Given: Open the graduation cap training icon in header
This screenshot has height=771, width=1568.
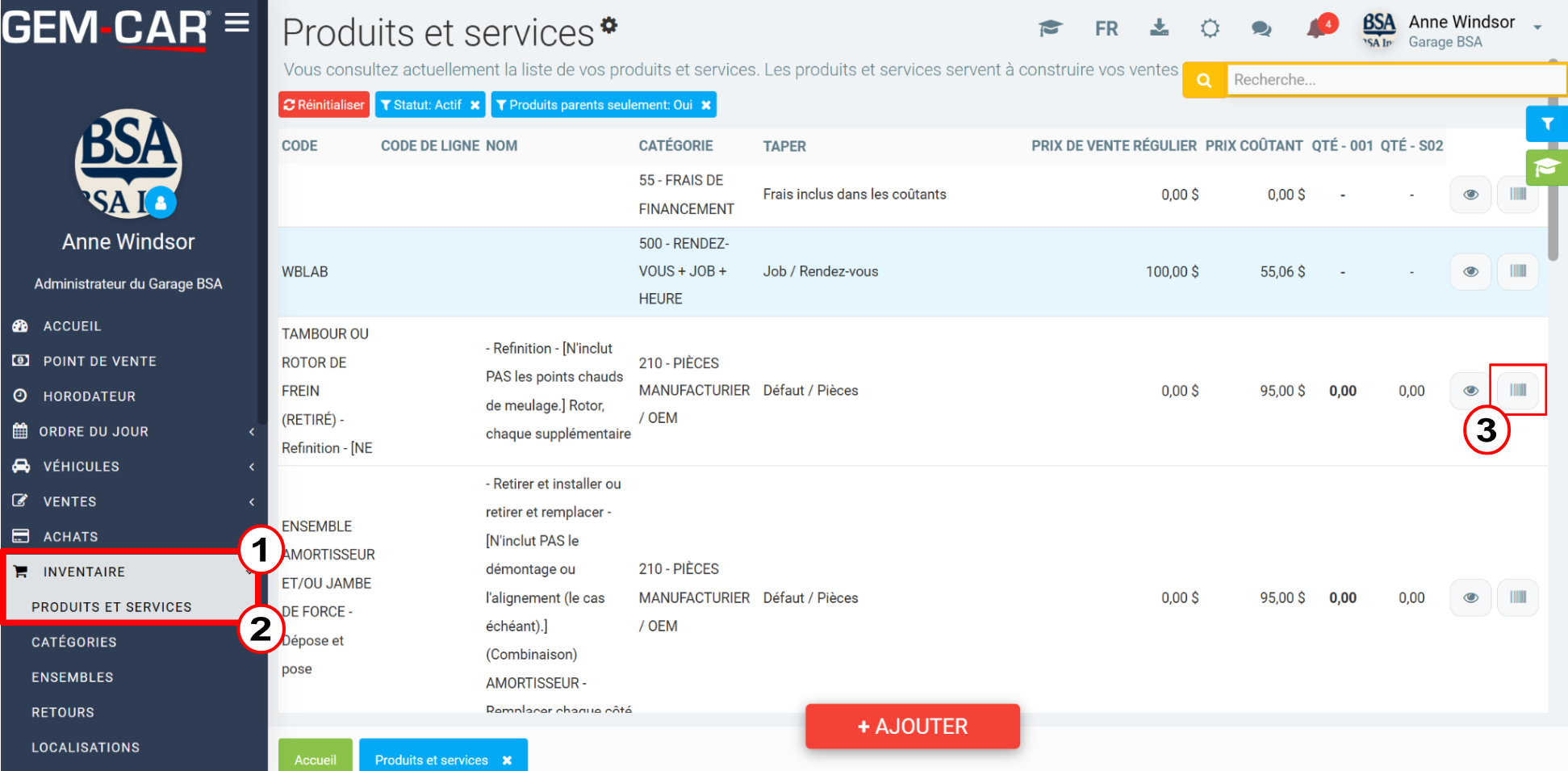Looking at the screenshot, I should [x=1050, y=29].
